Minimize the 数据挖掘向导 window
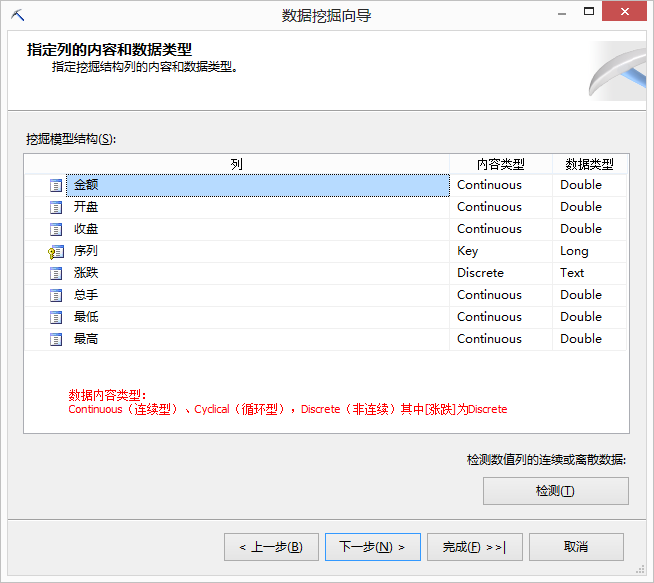 click(562, 13)
